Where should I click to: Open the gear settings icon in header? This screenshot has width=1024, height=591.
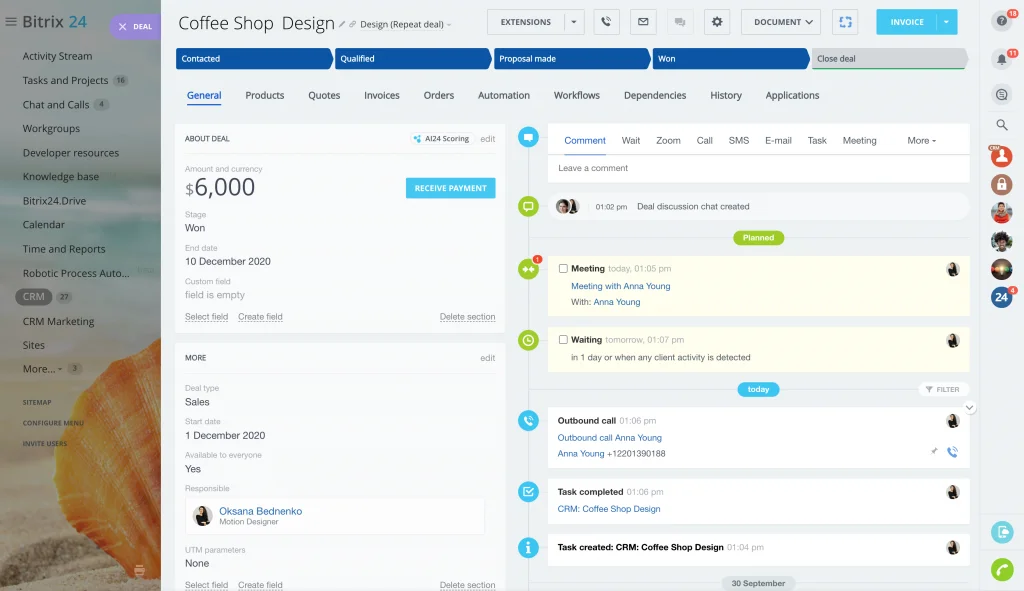pyautogui.click(x=717, y=22)
